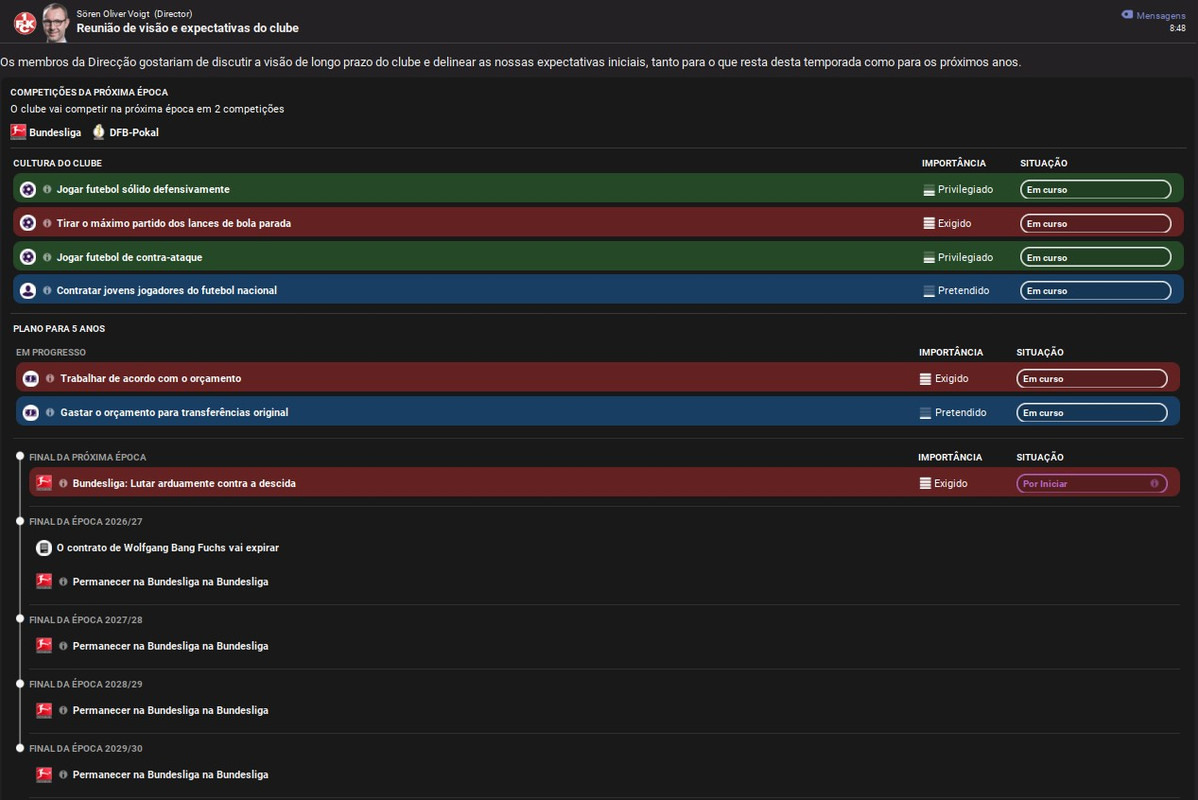The width and height of the screenshot is (1198, 800).
Task: Click money icon beside 'Trabalhar de acordo com o orçamento'
Action: tap(31, 378)
